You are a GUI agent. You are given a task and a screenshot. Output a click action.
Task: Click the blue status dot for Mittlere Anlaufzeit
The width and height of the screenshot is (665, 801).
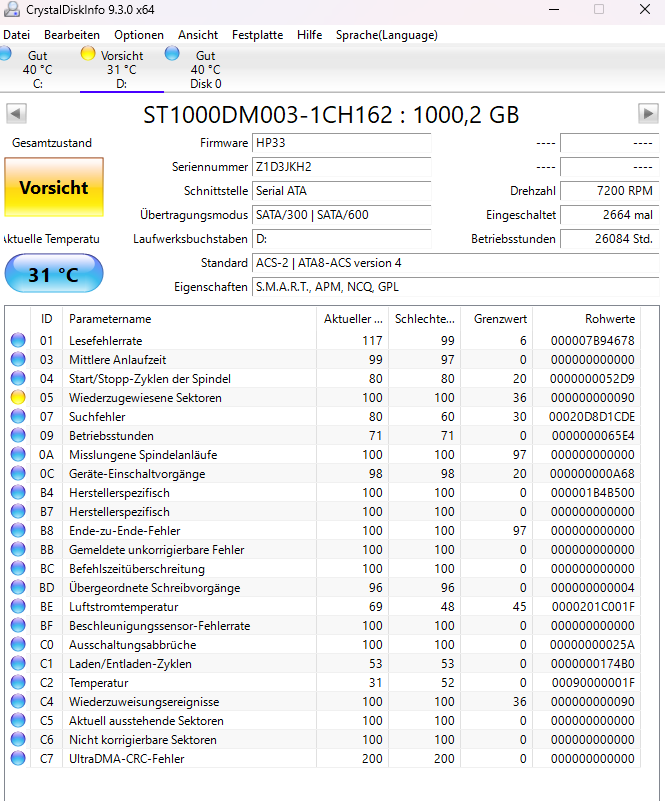(18, 359)
